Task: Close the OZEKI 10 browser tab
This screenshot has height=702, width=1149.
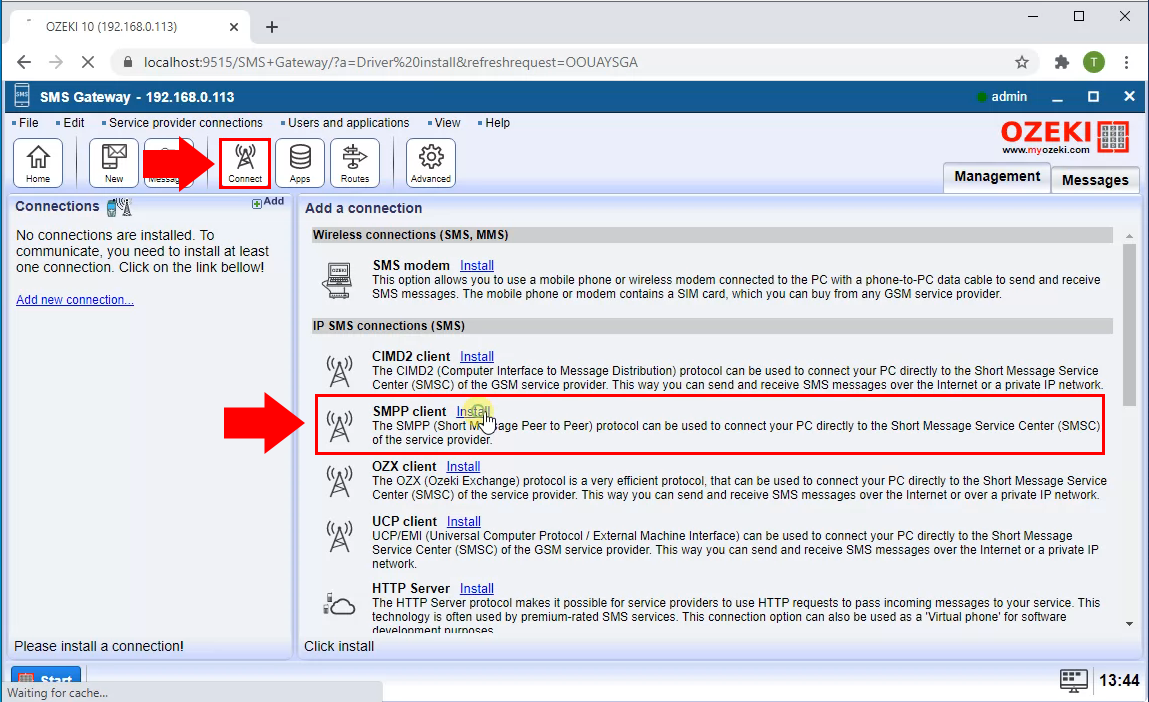Action: pyautogui.click(x=234, y=27)
